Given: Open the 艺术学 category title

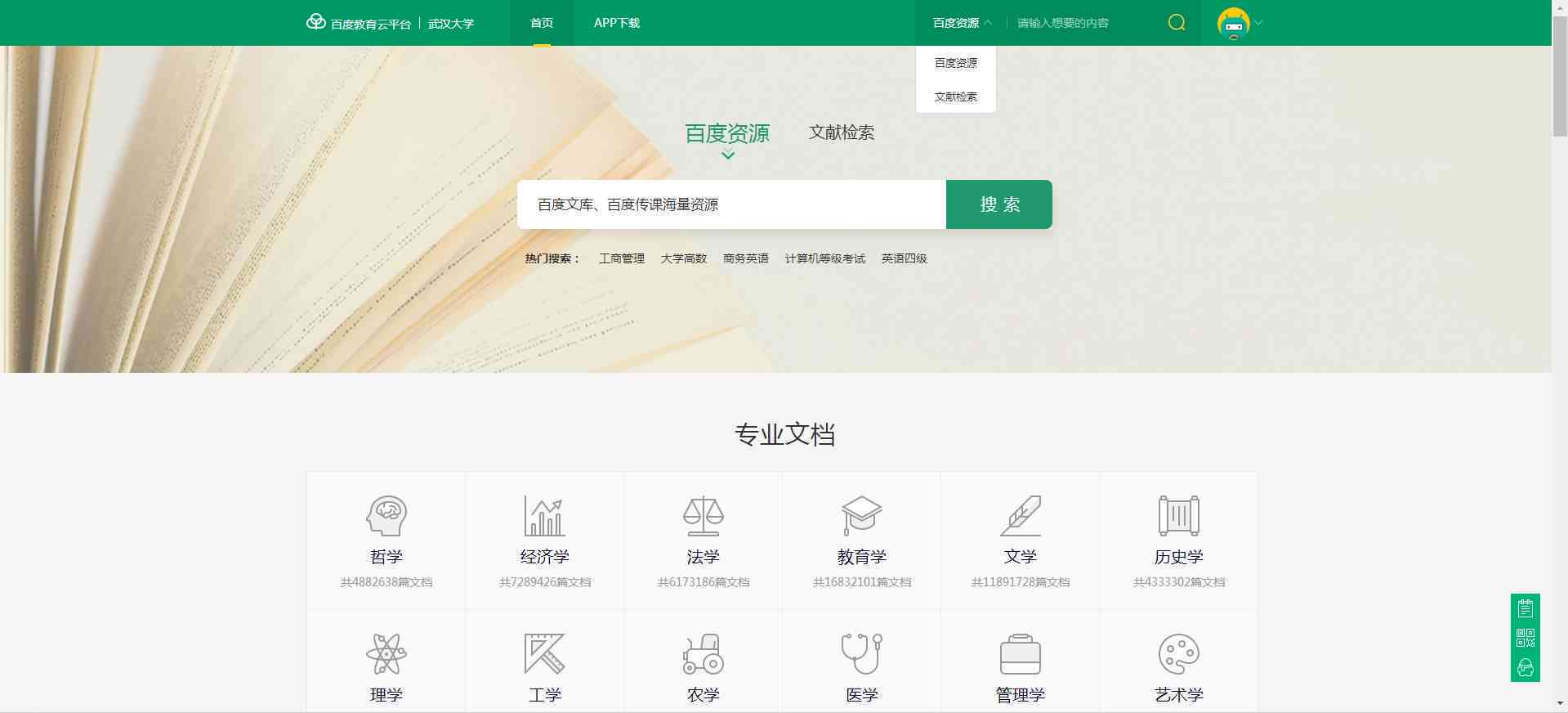Looking at the screenshot, I should click(x=1179, y=695).
